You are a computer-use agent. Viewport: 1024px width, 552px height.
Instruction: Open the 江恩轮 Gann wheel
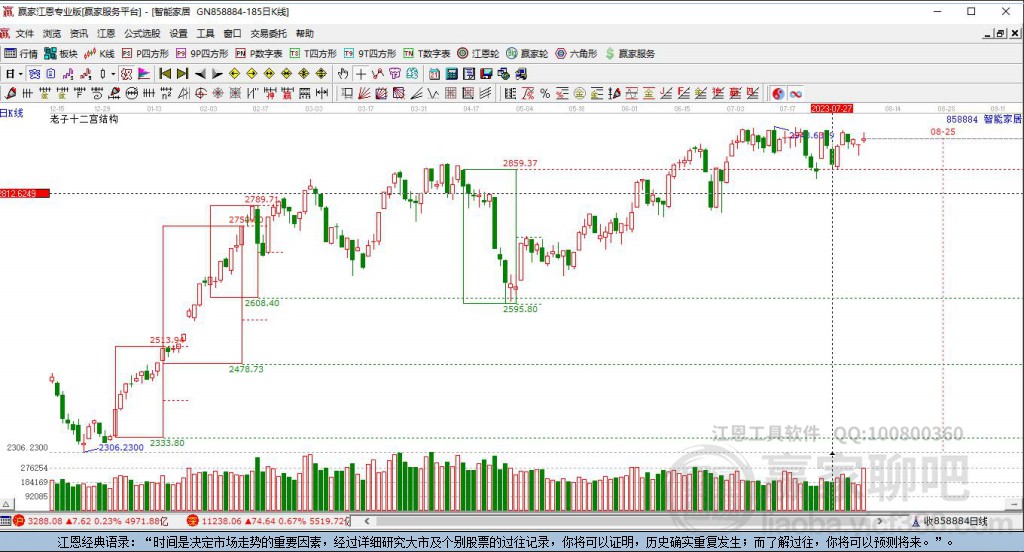click(x=478, y=54)
